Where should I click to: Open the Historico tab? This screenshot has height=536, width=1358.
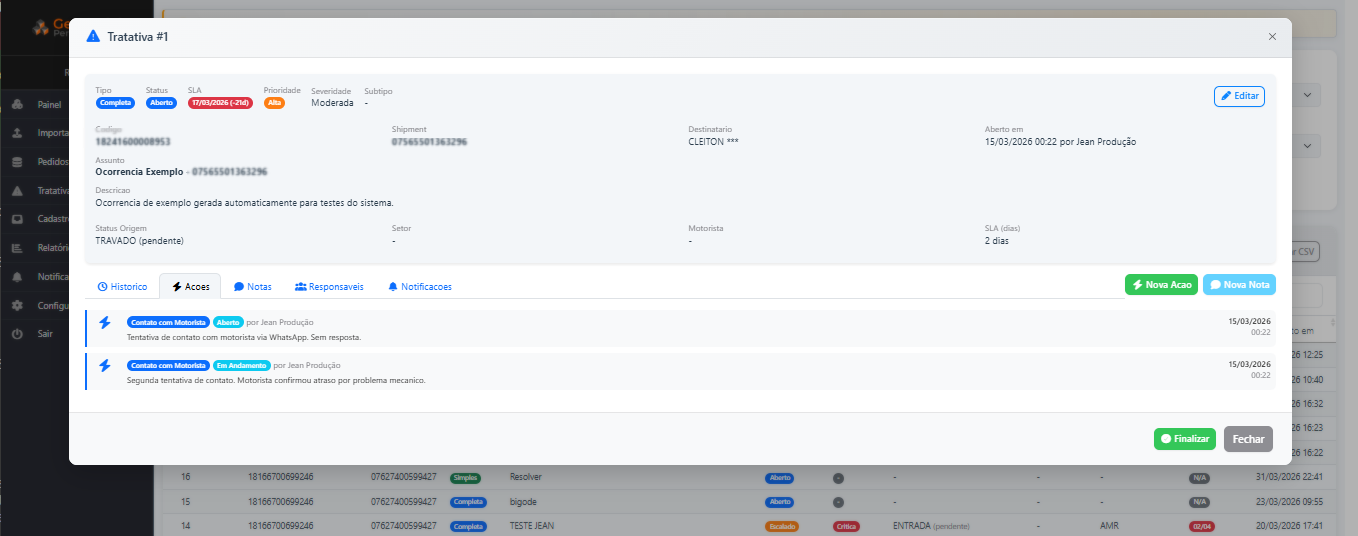pyautogui.click(x=122, y=286)
